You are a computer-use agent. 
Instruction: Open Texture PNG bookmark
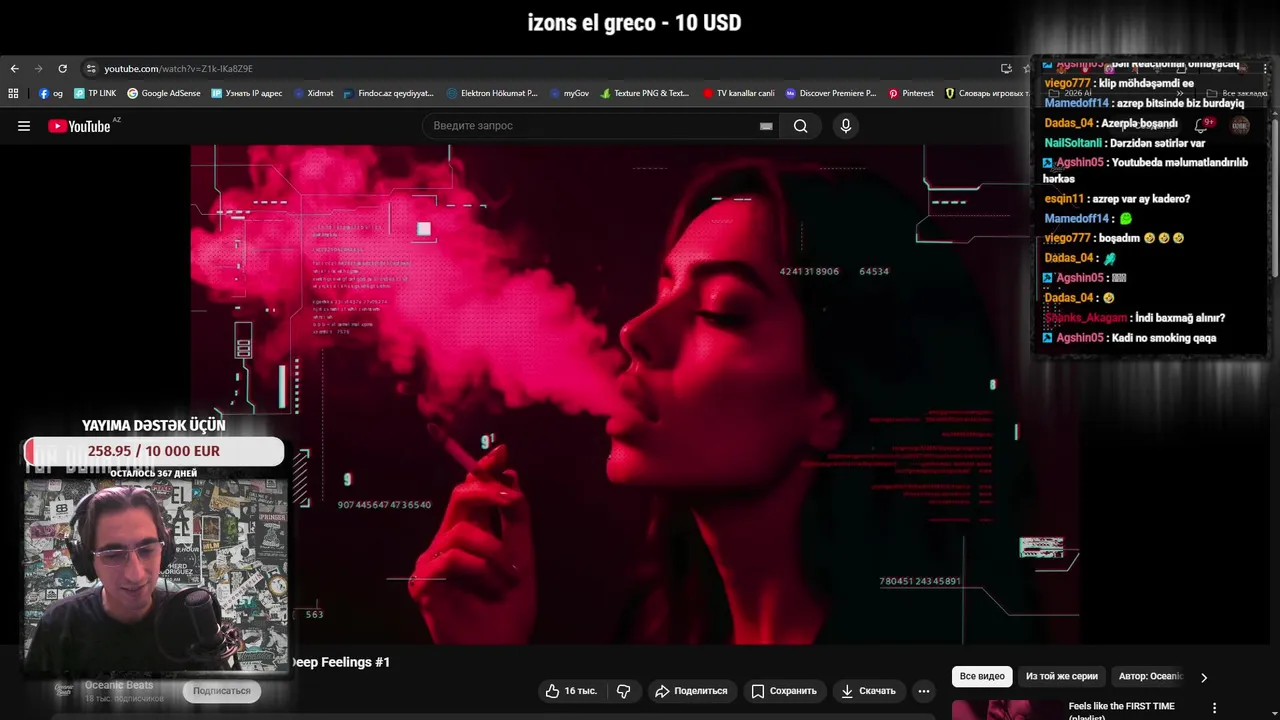645,93
